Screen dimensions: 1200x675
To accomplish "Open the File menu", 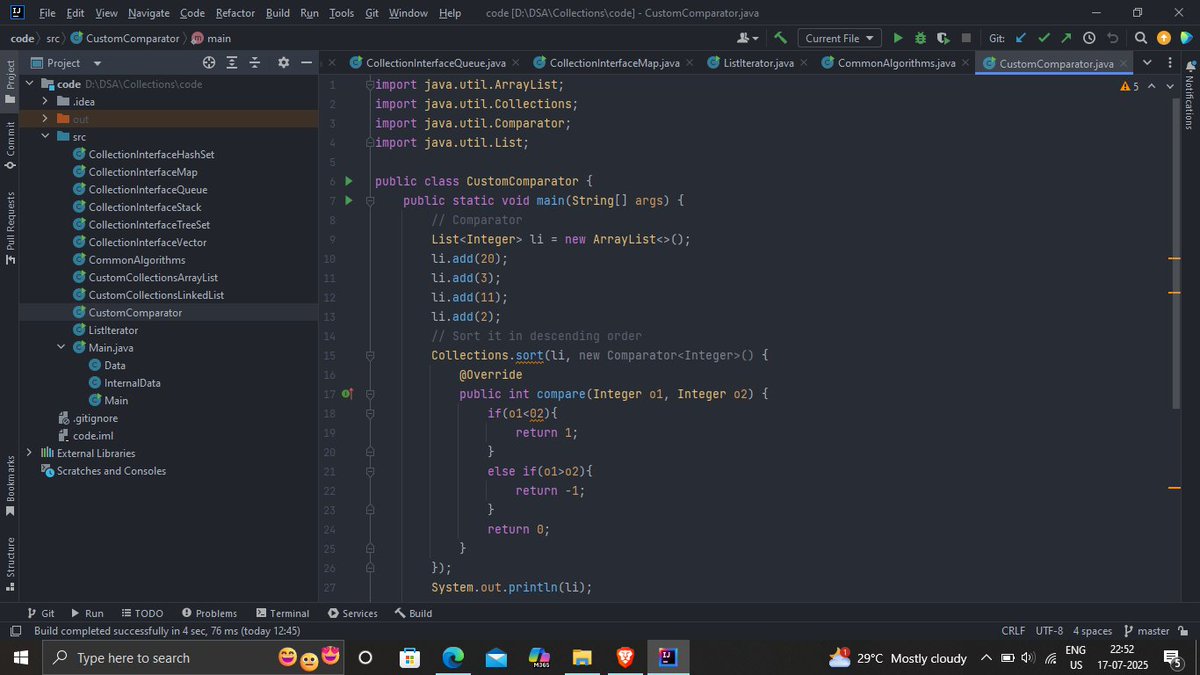I will pyautogui.click(x=47, y=13).
